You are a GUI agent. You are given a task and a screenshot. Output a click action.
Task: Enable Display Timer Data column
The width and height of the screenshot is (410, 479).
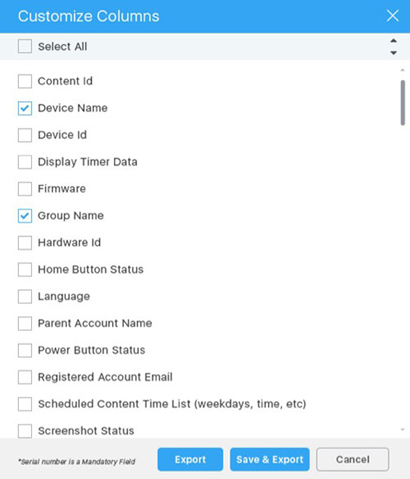(25, 162)
